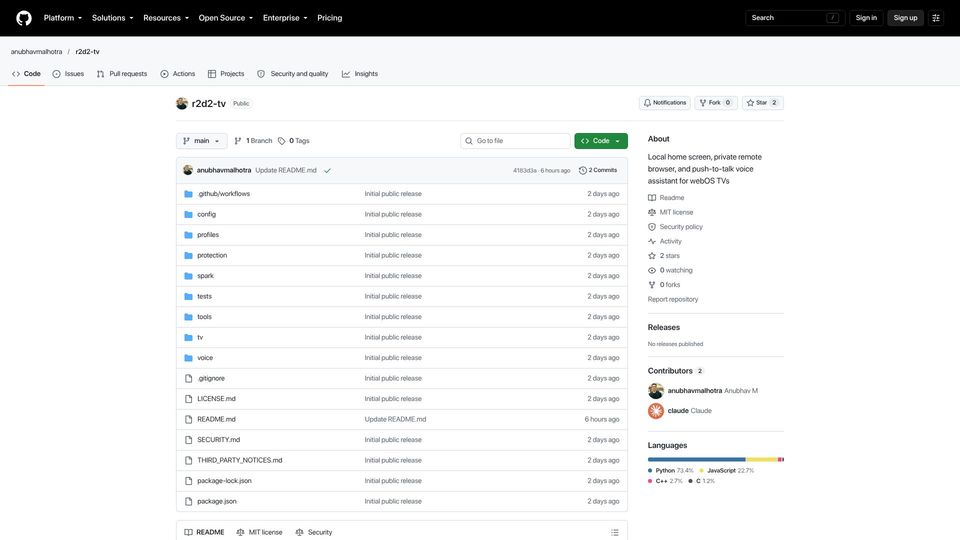Switch to the Security and quality tab

click(293, 73)
